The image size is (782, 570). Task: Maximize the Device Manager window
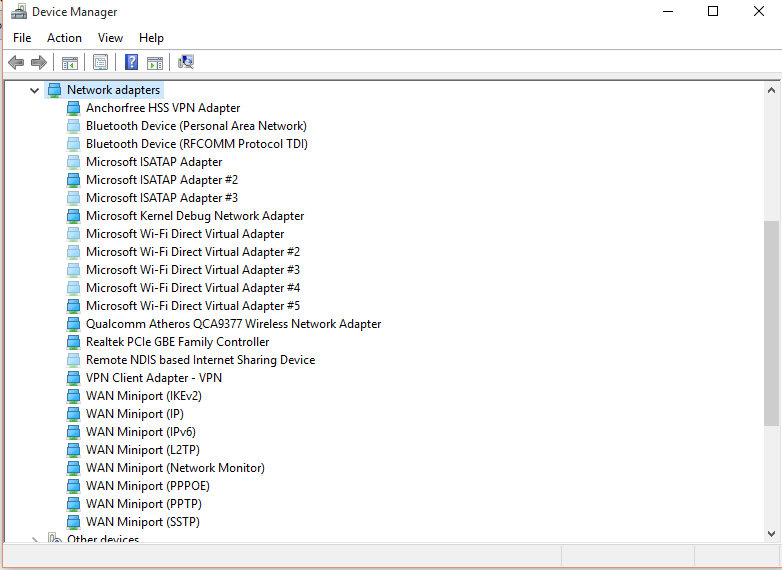[x=713, y=11]
